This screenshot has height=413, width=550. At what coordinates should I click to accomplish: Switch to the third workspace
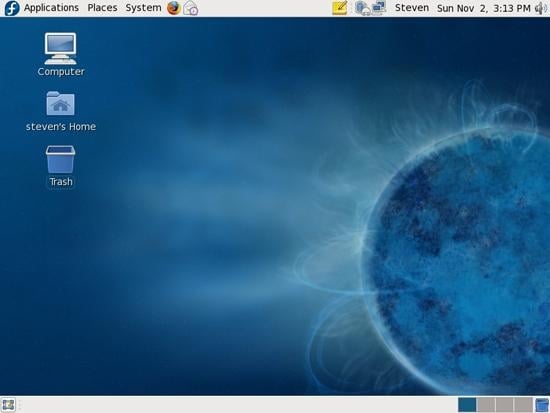(504, 405)
